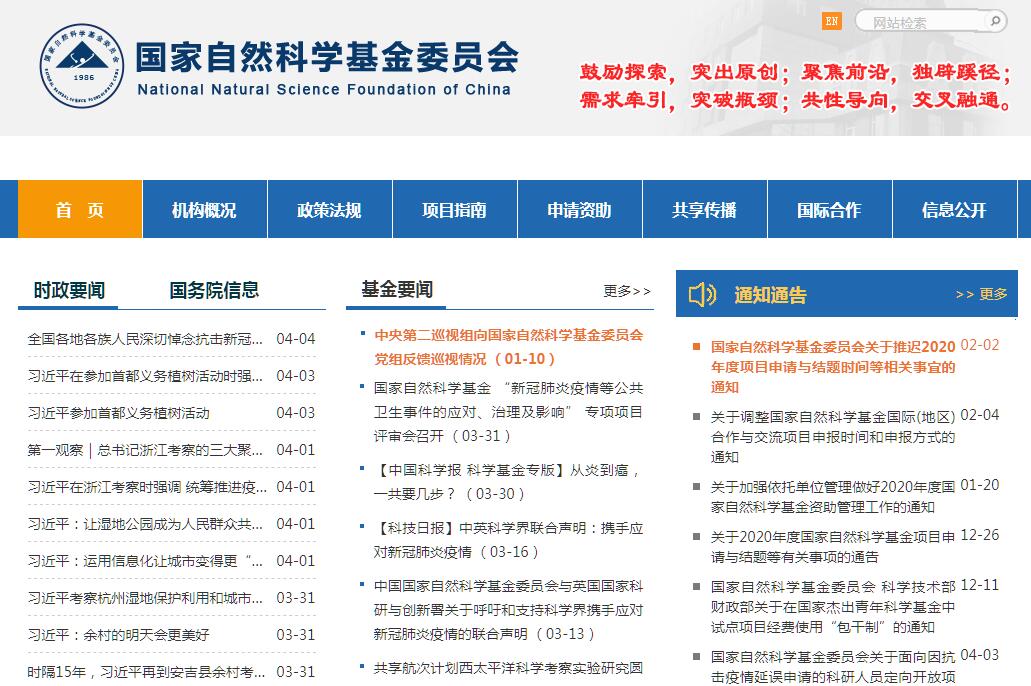
Task: Open 更多>> link in 基金要闻
Action: tap(627, 291)
